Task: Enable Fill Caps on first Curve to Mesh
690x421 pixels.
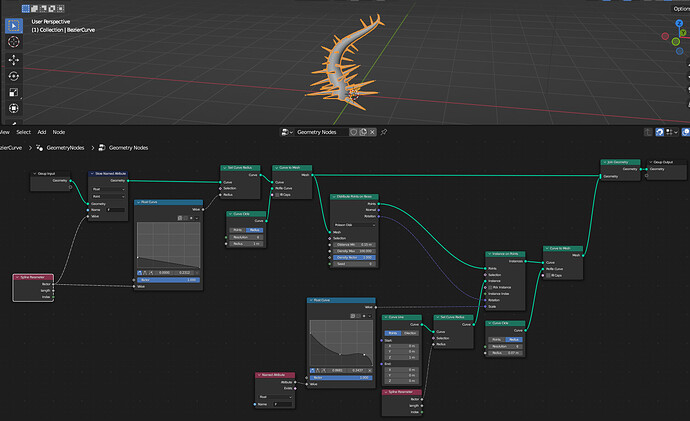Action: pos(277,194)
